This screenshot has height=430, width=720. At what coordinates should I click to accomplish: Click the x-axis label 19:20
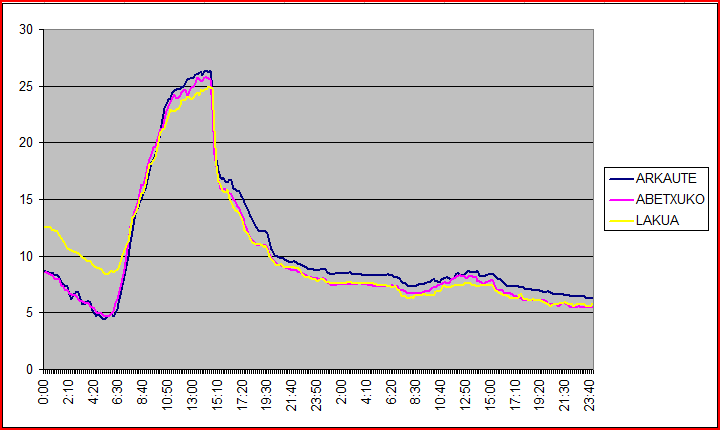(540, 395)
